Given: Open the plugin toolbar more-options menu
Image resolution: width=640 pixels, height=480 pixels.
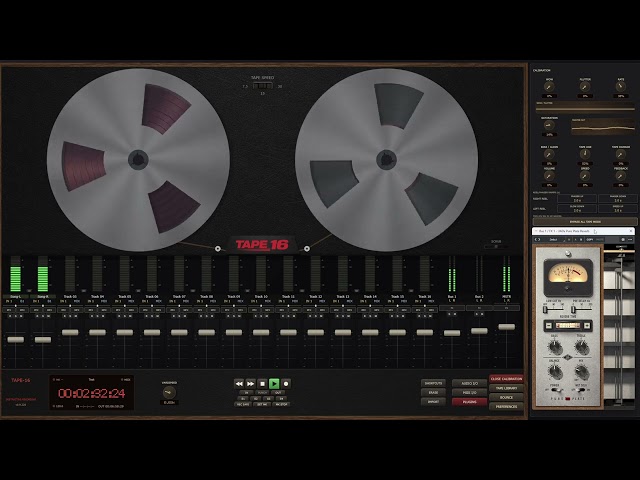Looking at the screenshot, I should [x=631, y=240].
